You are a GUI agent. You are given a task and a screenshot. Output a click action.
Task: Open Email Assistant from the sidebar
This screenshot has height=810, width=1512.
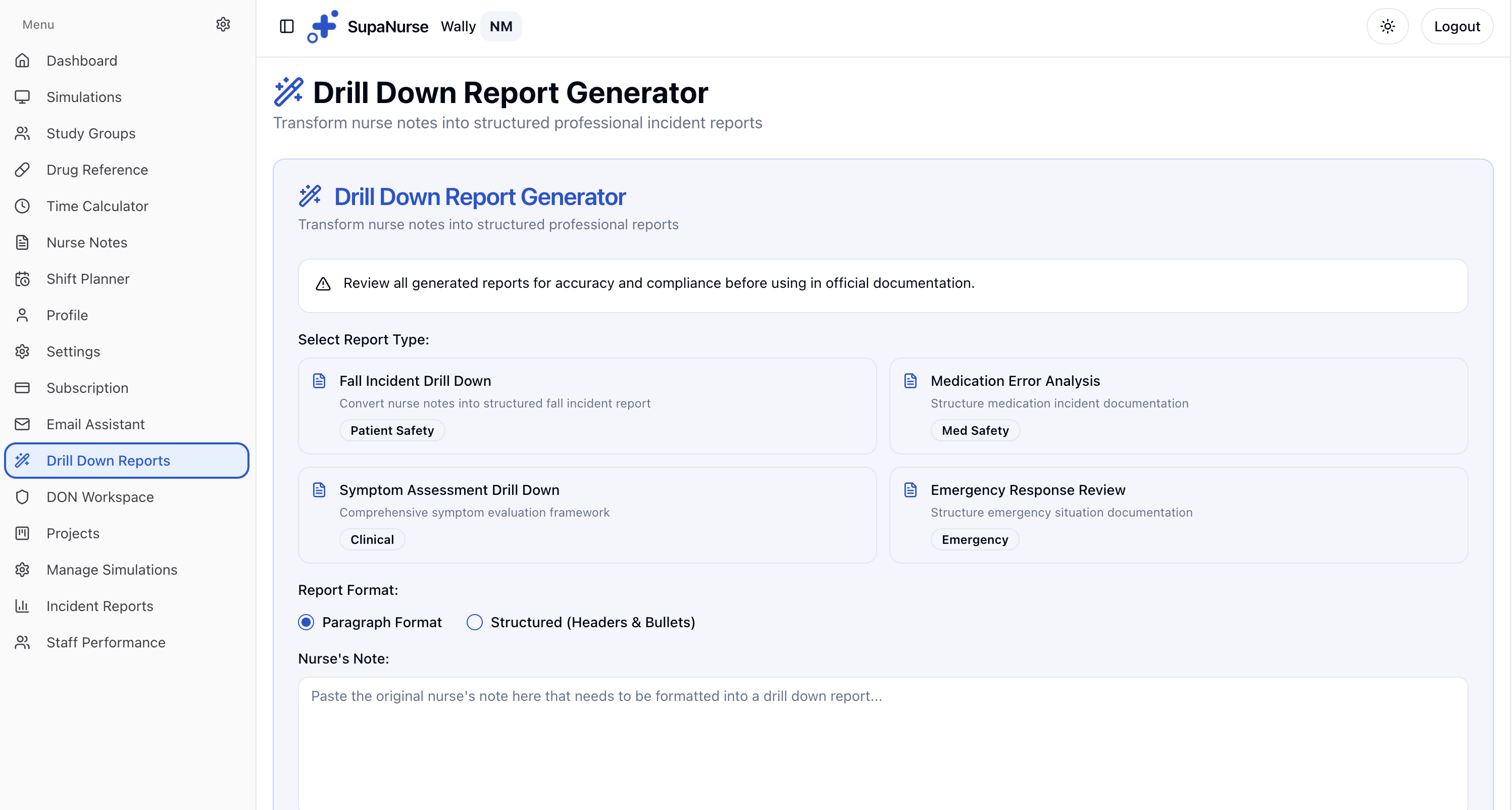pyautogui.click(x=95, y=424)
